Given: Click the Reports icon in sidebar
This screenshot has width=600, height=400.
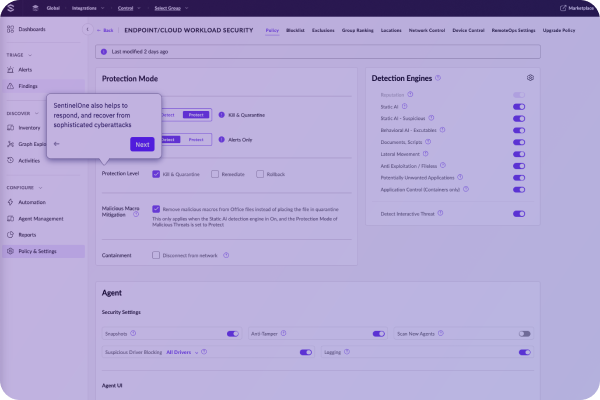Looking at the screenshot, I should (10, 234).
